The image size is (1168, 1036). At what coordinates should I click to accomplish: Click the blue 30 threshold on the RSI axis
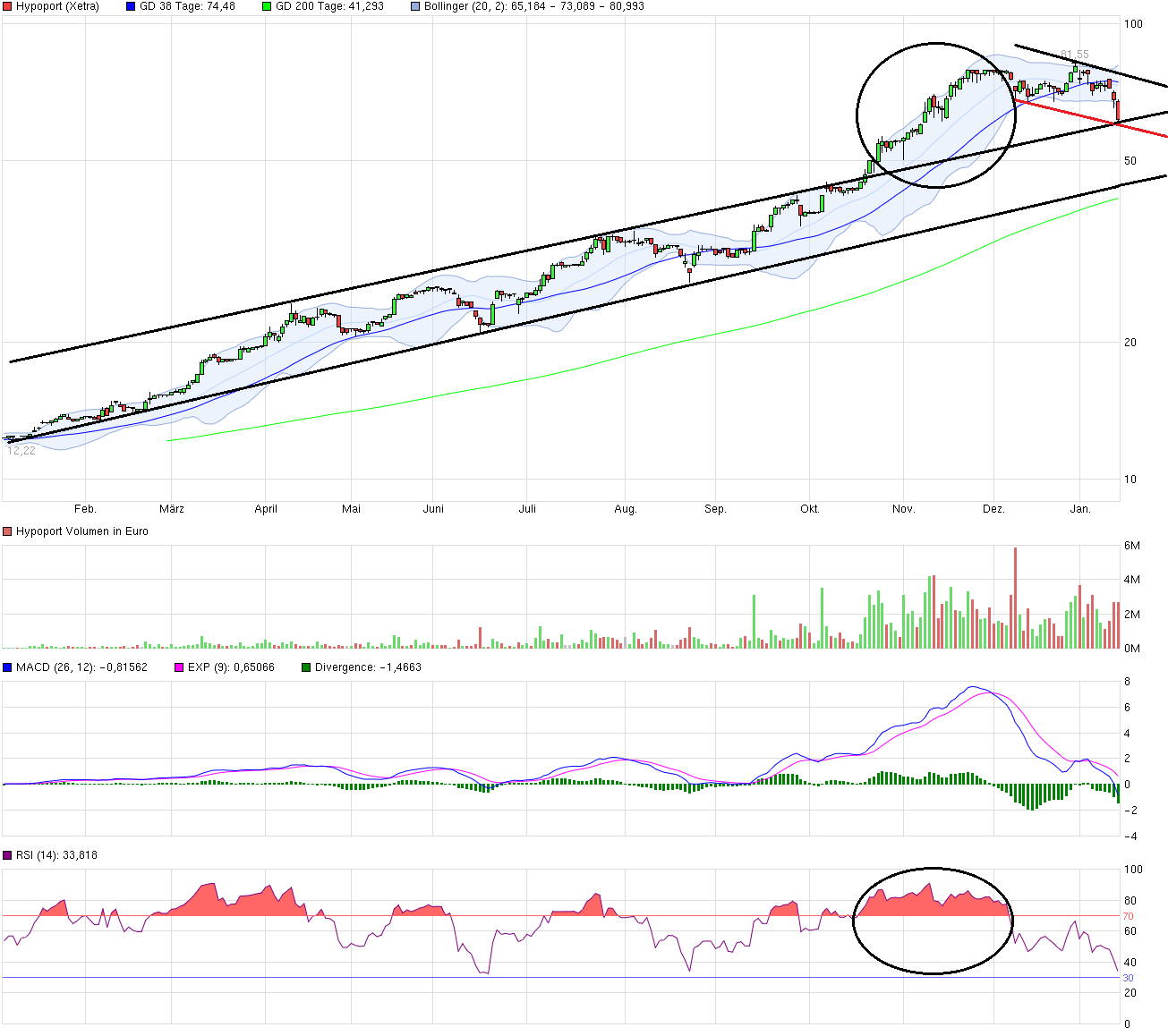pos(1129,978)
